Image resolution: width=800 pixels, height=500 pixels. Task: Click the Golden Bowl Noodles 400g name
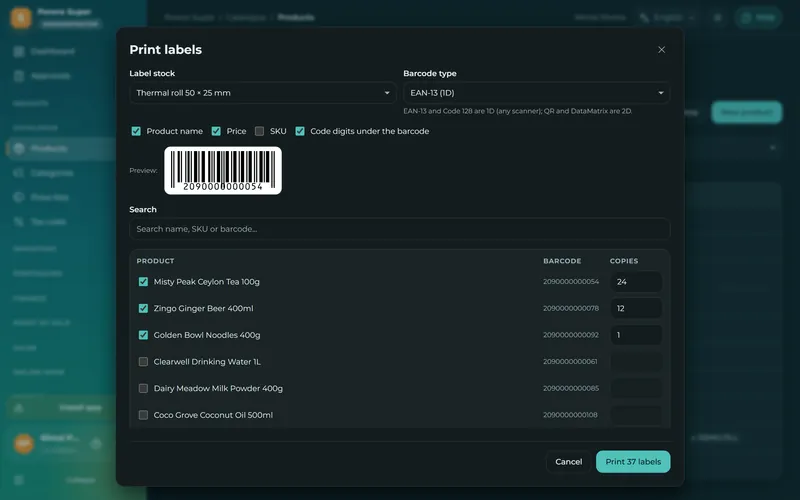pyautogui.click(x=207, y=335)
